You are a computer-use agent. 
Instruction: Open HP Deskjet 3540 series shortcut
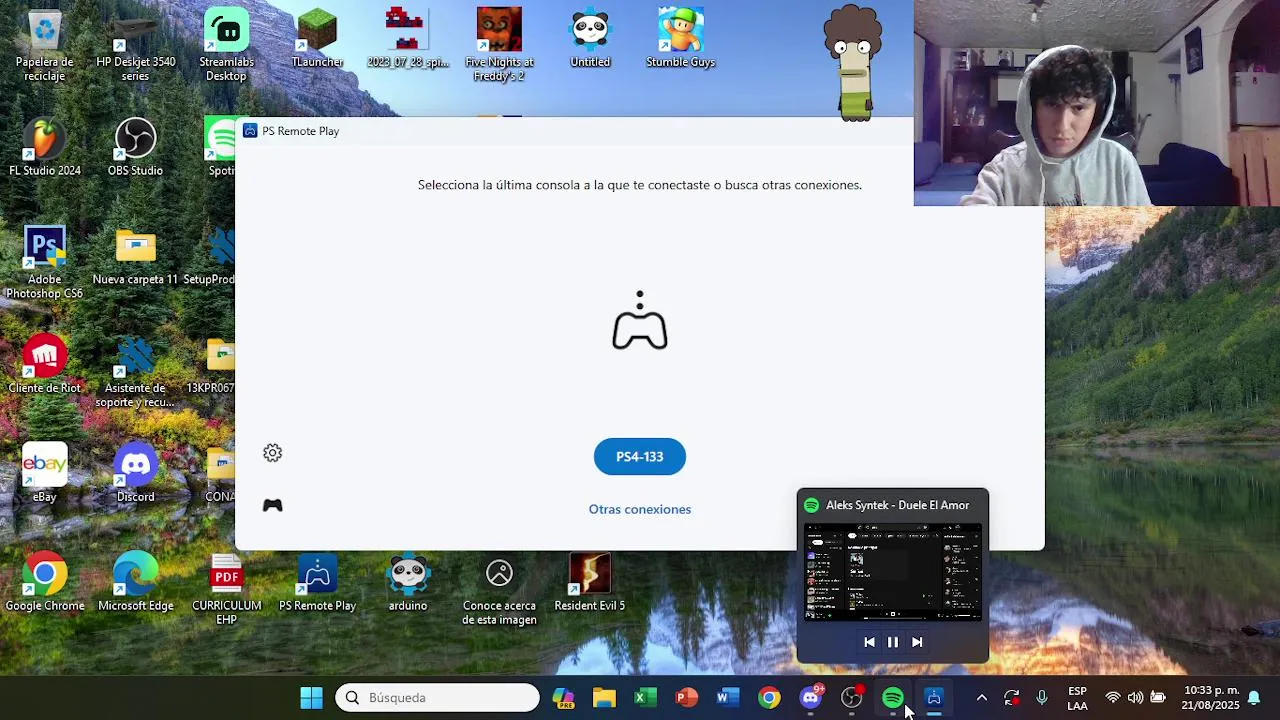135,45
